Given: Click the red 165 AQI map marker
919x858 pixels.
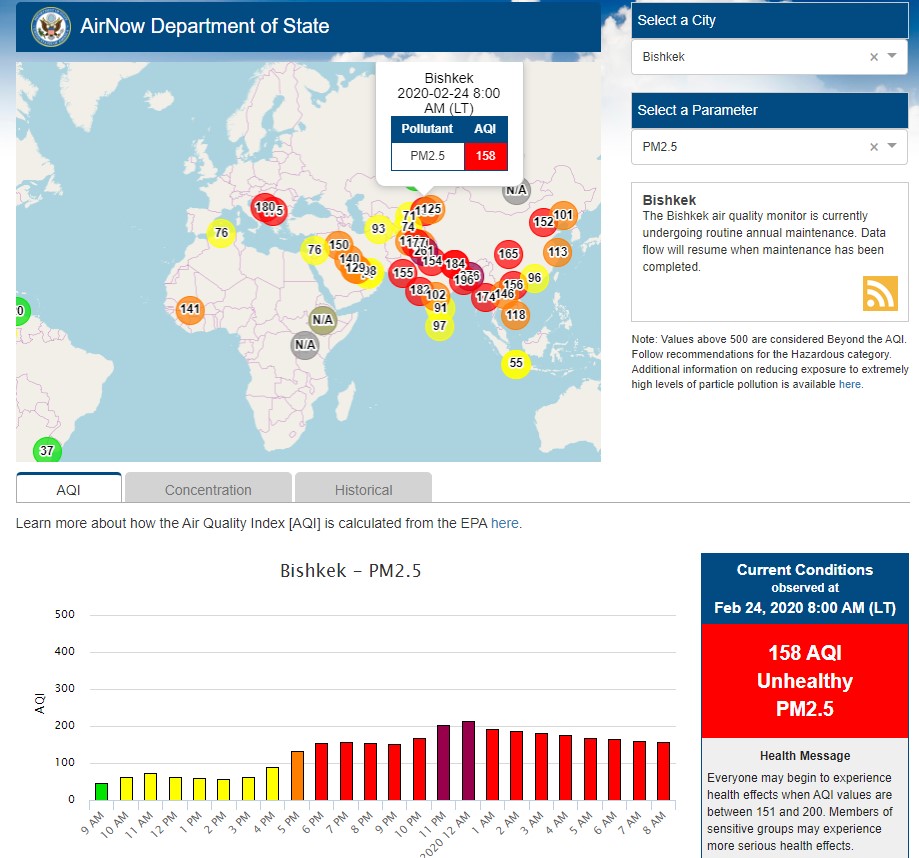Looking at the screenshot, I should (508, 254).
